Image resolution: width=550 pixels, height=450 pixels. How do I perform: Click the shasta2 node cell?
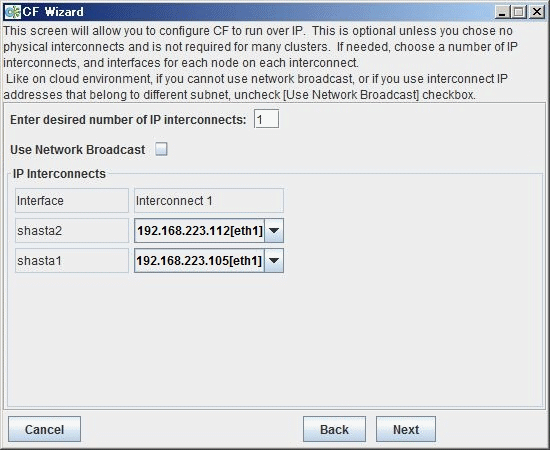[72, 230]
